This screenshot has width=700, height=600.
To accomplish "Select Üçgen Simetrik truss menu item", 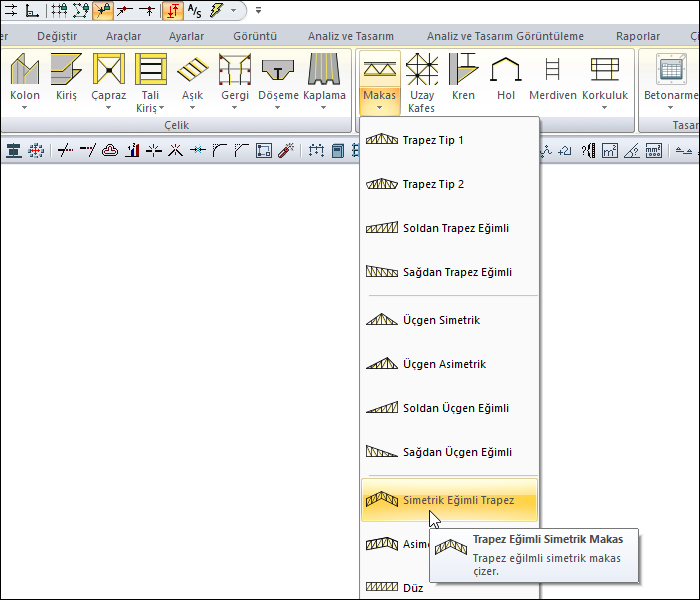I will pyautogui.click(x=441, y=320).
